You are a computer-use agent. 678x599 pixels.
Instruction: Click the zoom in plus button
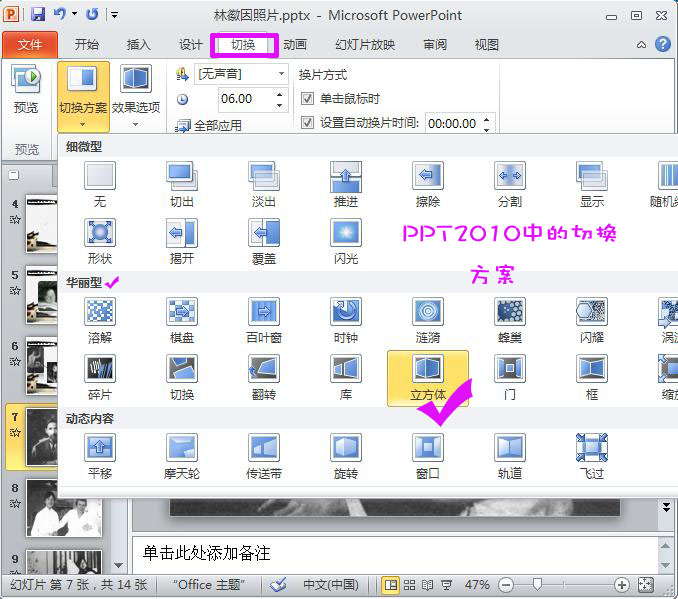[x=621, y=585]
